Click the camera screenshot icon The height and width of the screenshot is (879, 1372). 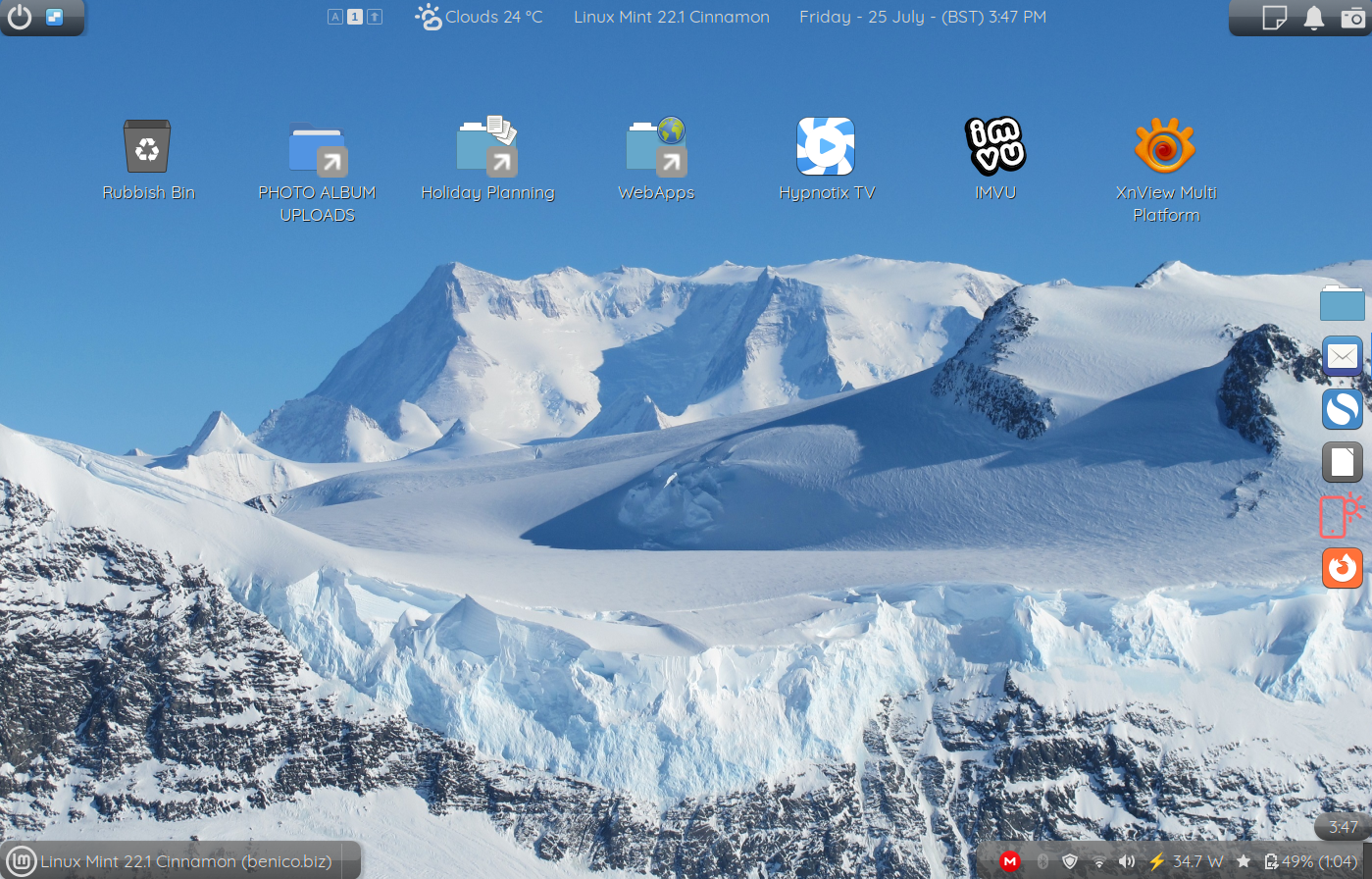point(1352,18)
